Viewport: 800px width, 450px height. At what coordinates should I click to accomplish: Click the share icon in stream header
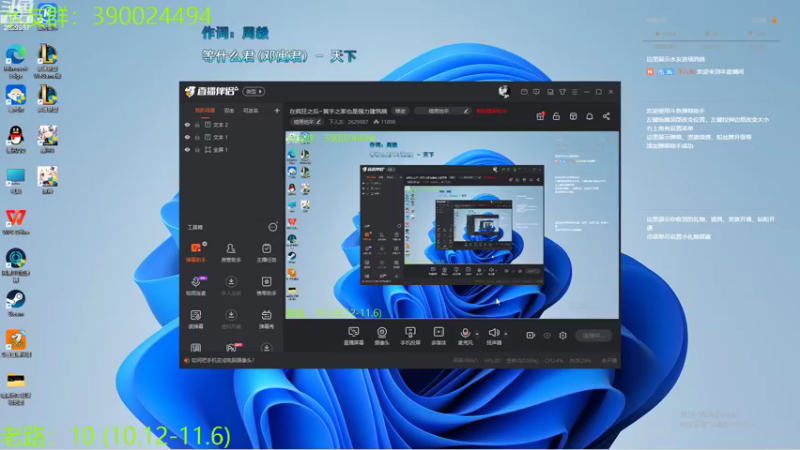(x=606, y=116)
